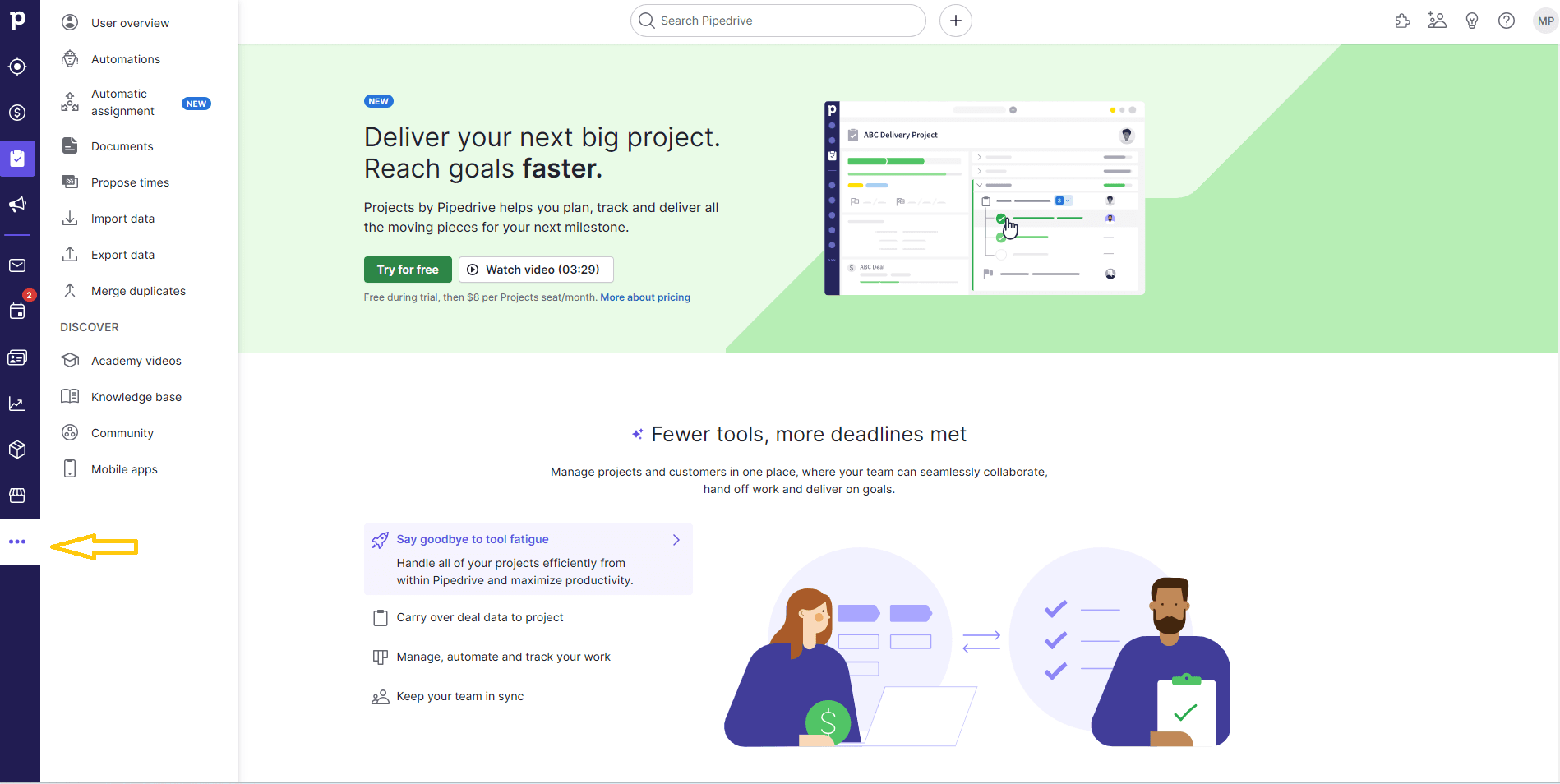Click the Documents text label
Viewport: 1560px width, 784px height.
(122, 146)
